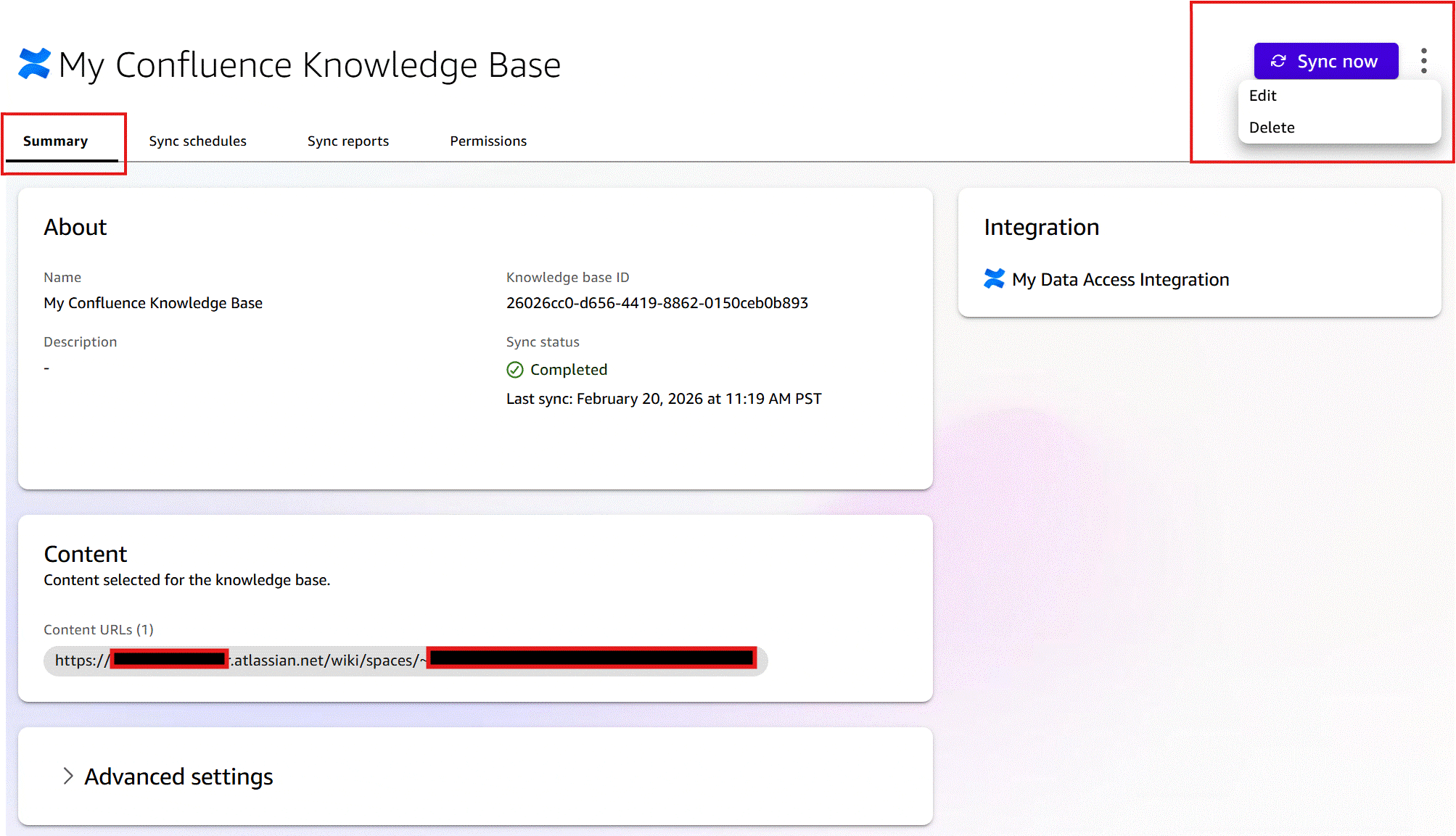1456x836 pixels.
Task: Click the Confluence icon in Integration card
Action: tap(994, 278)
